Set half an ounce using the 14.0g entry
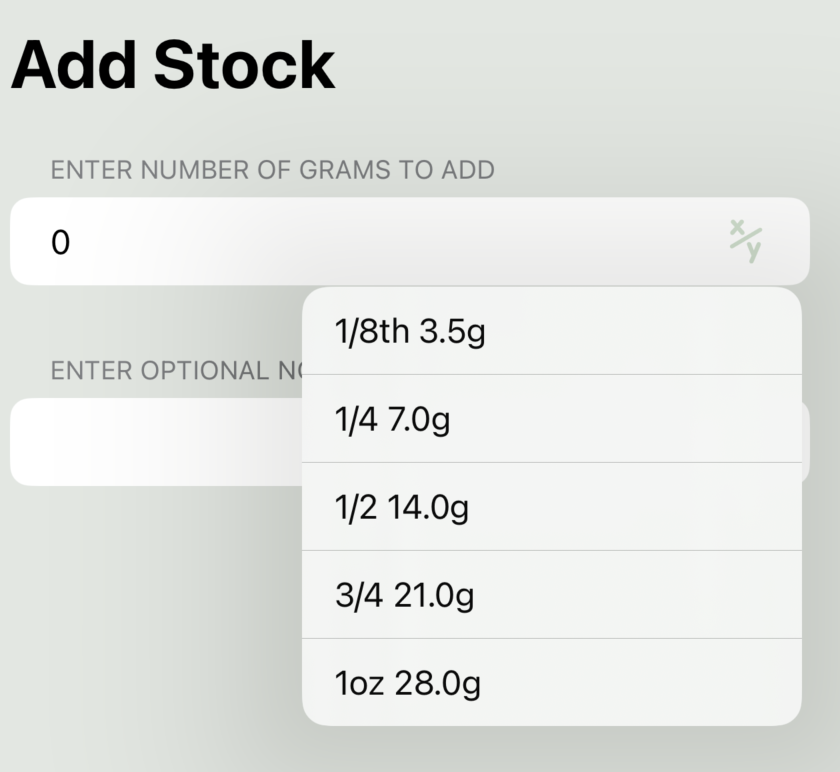This screenshot has height=772, width=840. click(550, 508)
